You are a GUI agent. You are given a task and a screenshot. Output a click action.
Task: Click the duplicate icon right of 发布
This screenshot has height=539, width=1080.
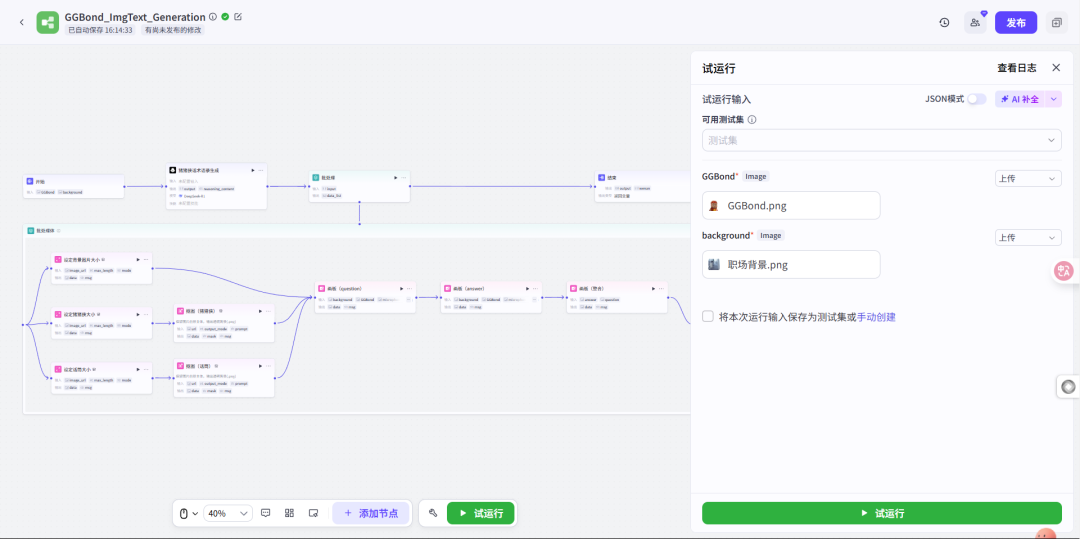pos(1057,23)
